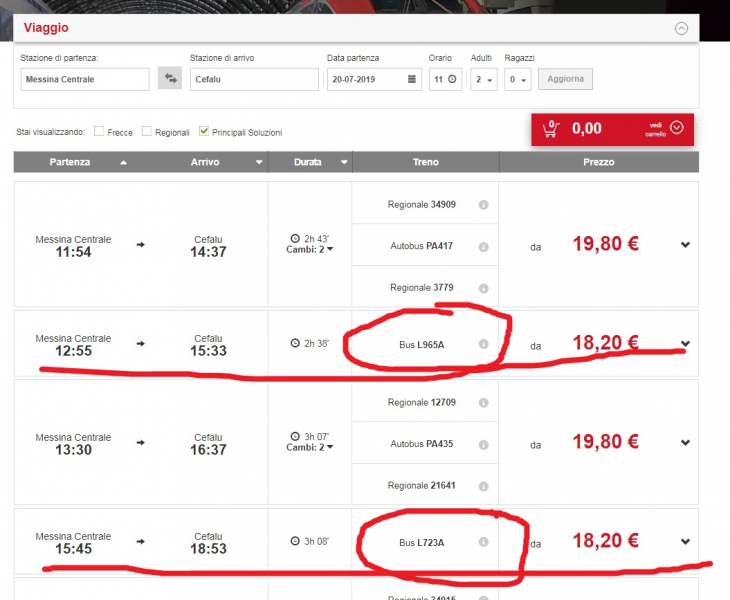Click the arrow icon in the 15:45 departure row
The width and height of the screenshot is (730, 600).
tap(141, 541)
